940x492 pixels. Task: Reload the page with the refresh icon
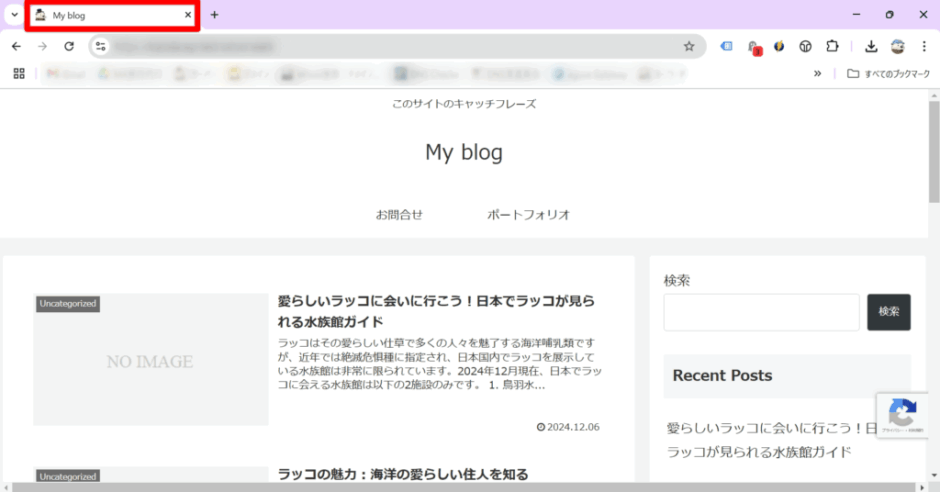point(69,46)
